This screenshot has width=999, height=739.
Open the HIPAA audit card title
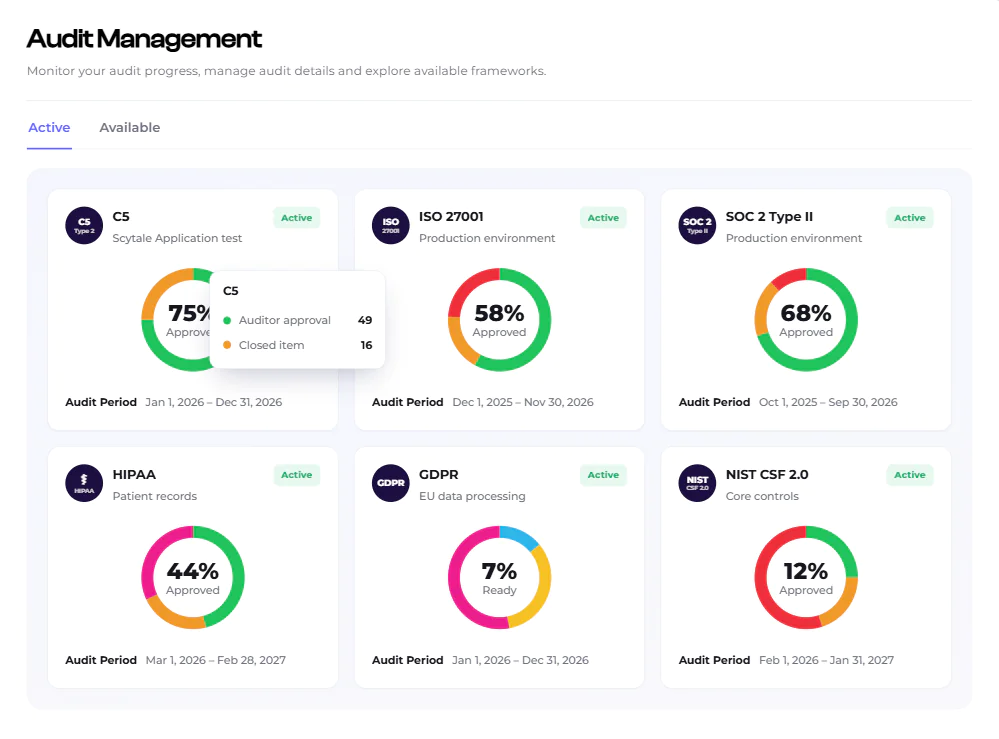pyautogui.click(x=134, y=475)
